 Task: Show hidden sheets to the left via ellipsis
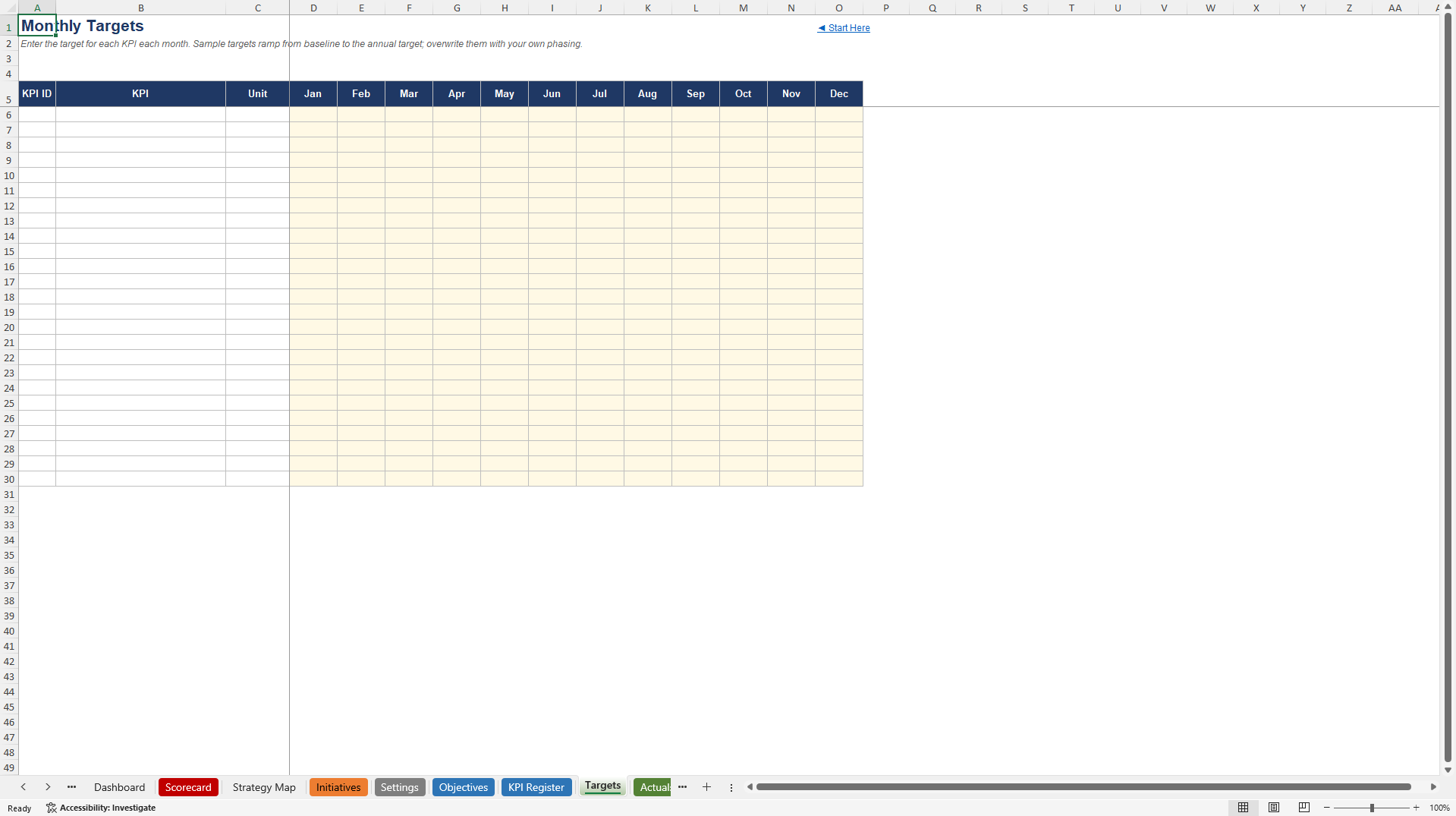(72, 787)
